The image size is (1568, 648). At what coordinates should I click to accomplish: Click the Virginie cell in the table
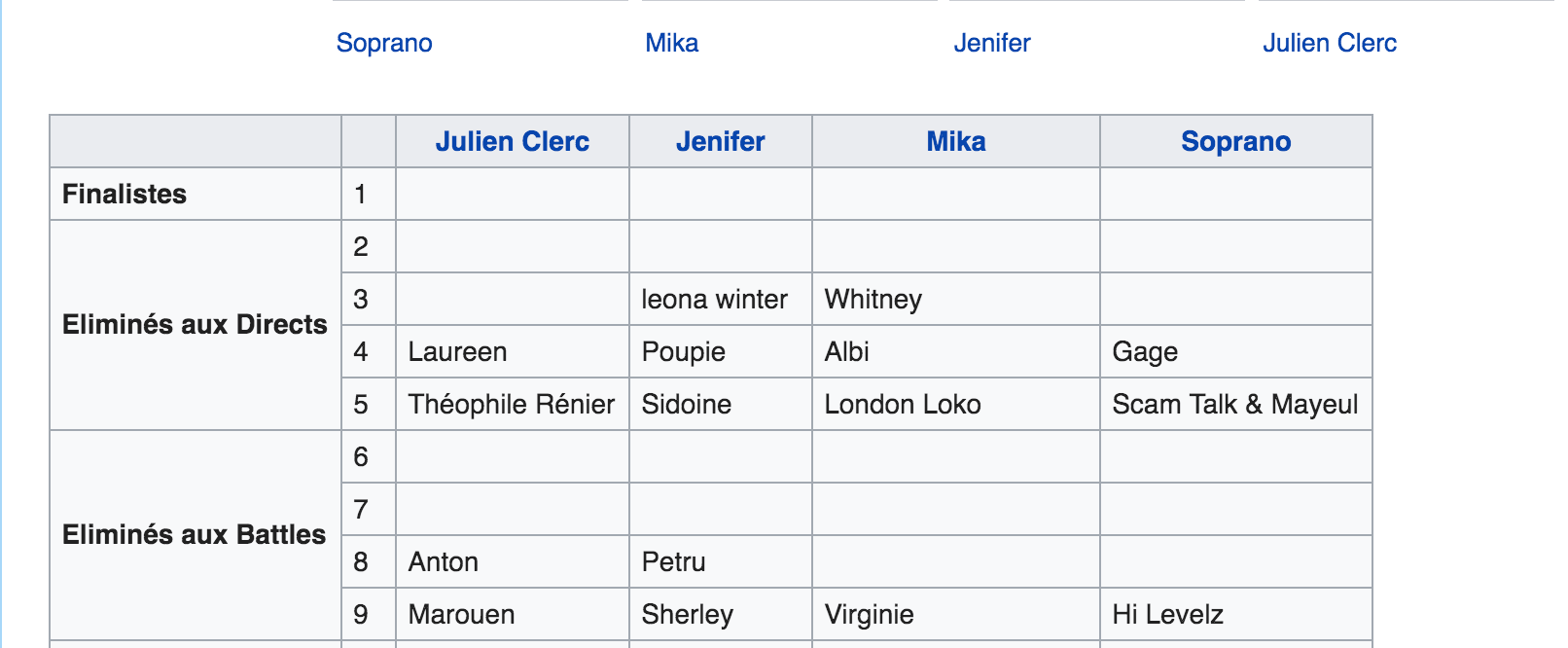870,615
